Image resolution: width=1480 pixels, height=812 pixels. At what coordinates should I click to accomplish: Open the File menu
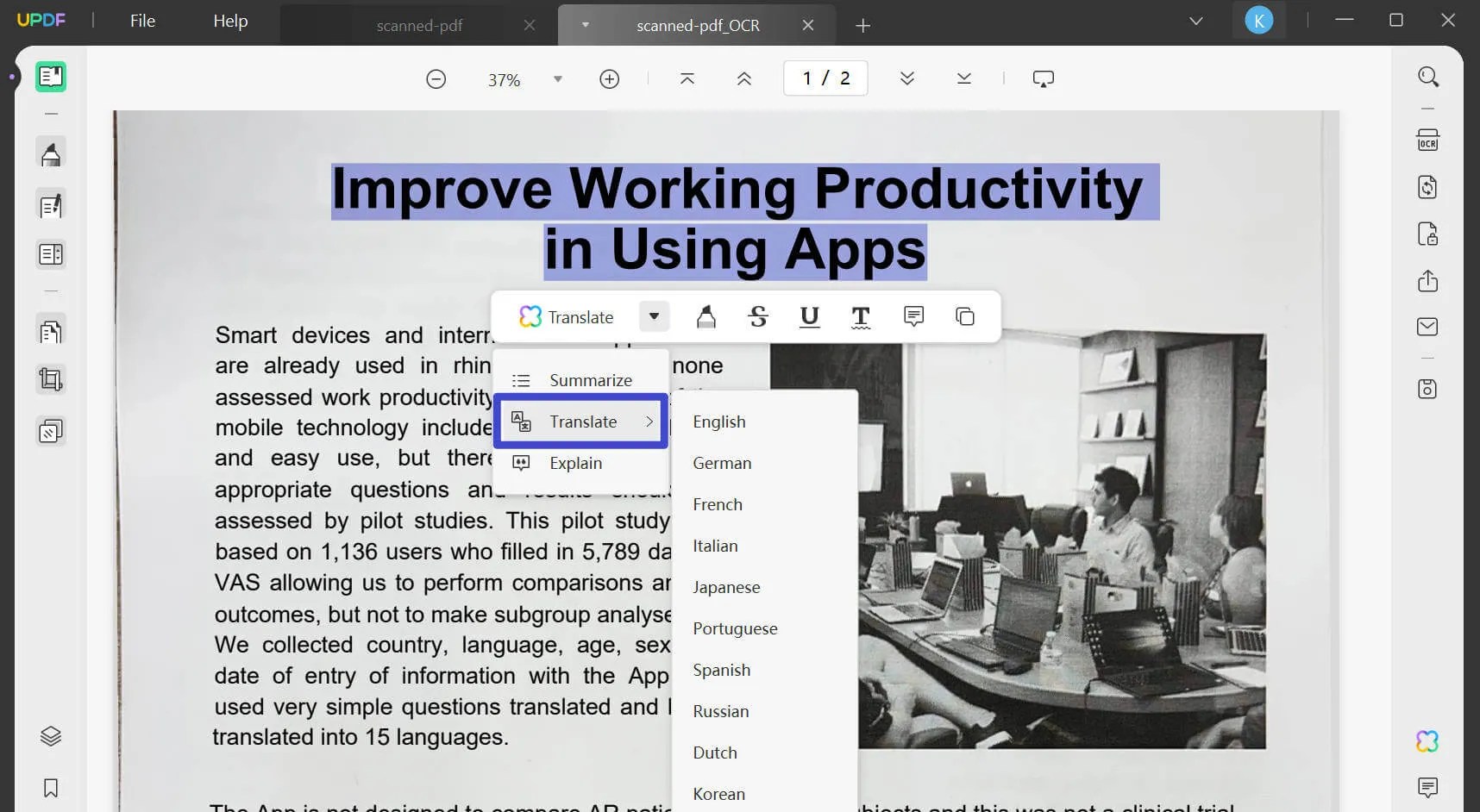[x=141, y=20]
